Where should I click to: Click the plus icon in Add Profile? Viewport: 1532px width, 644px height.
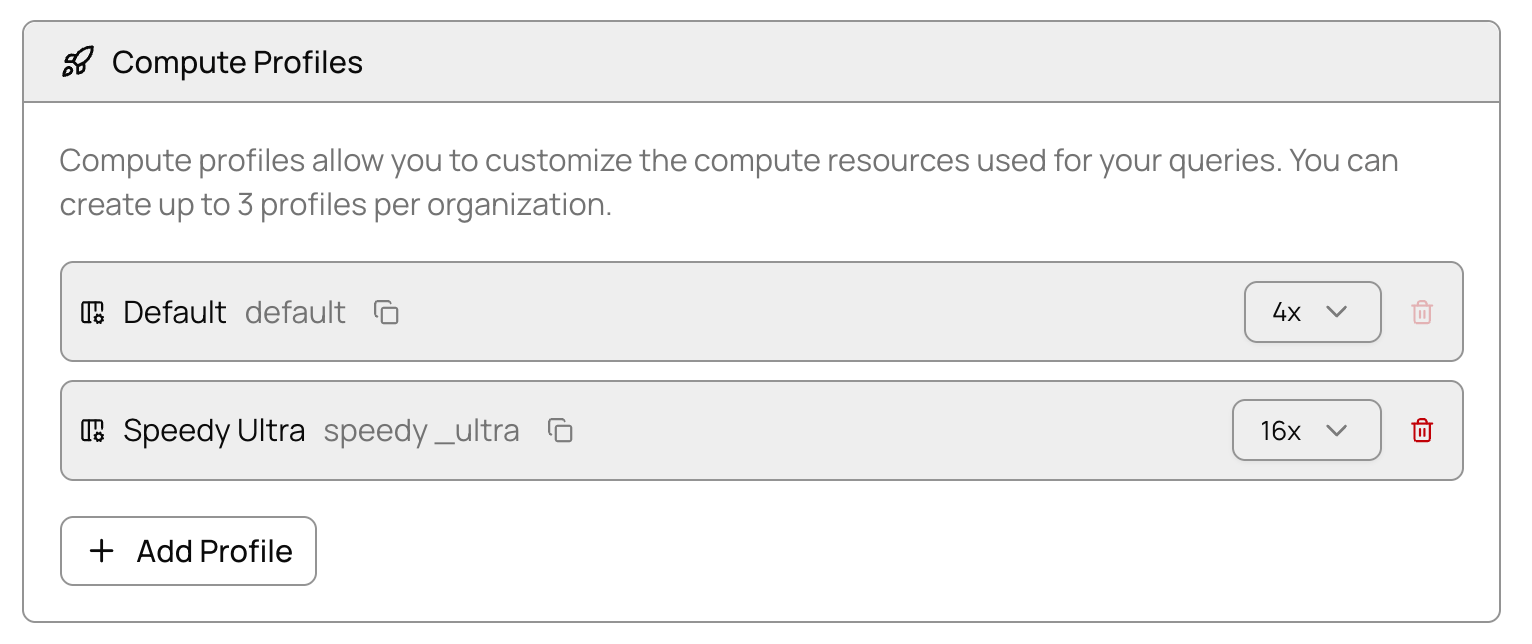coord(102,551)
